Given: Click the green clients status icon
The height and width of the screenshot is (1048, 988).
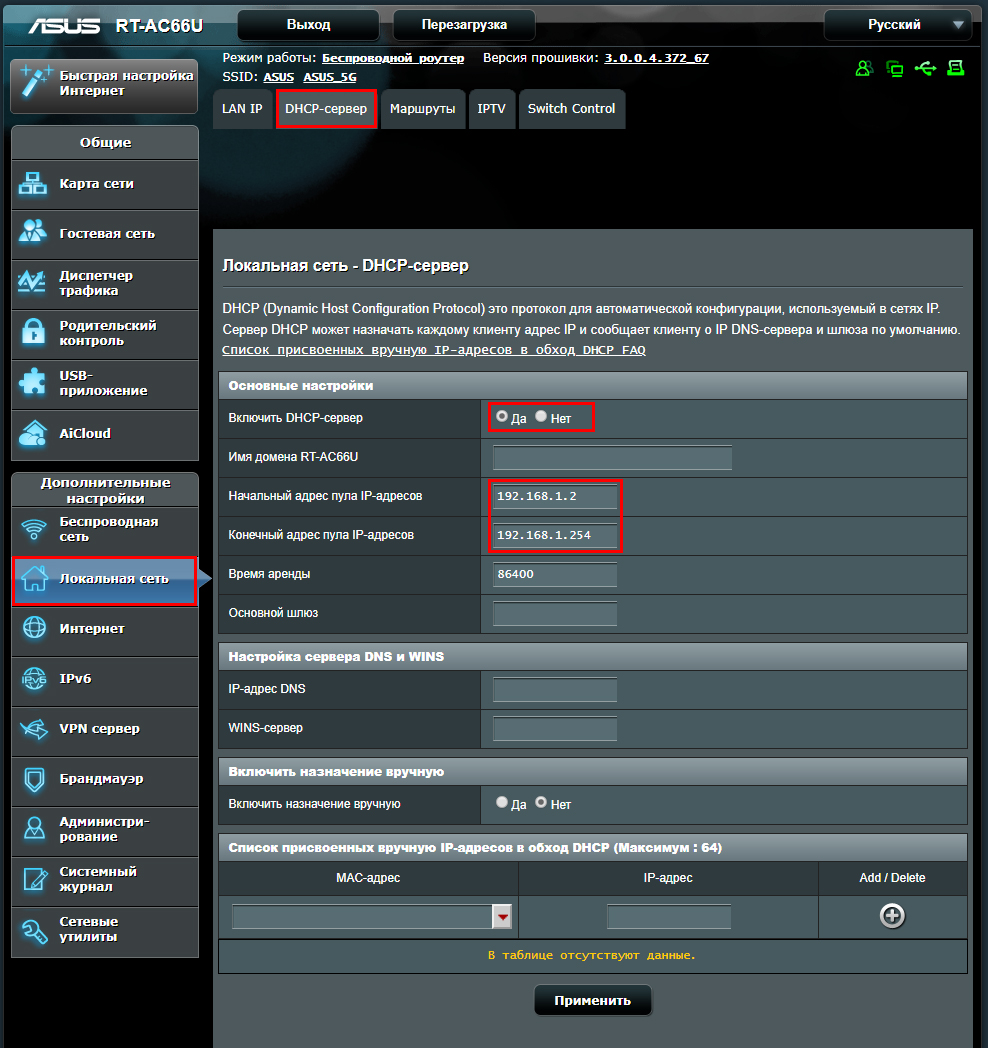Looking at the screenshot, I should point(864,68).
